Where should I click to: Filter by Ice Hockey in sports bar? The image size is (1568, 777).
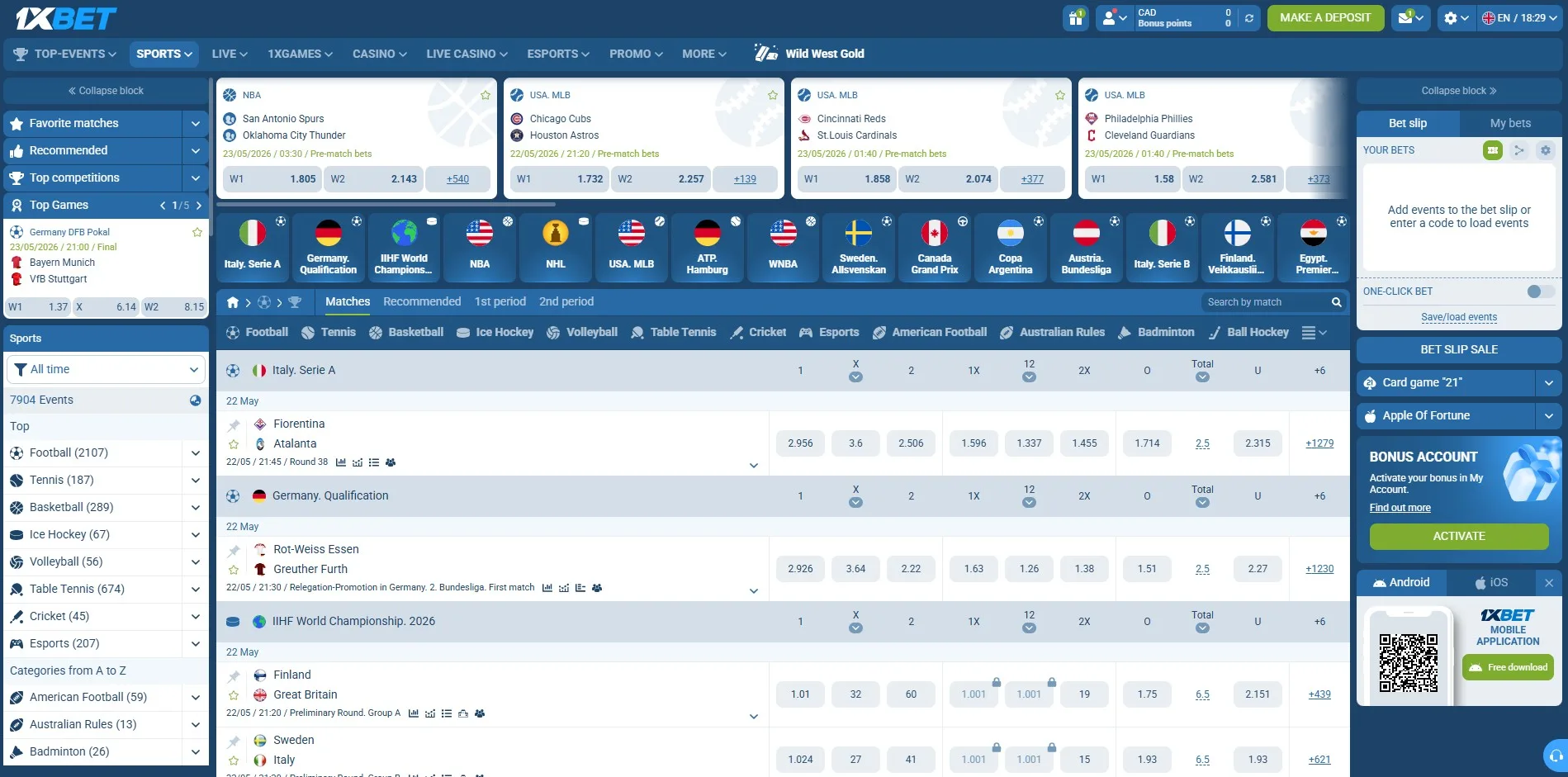[495, 332]
